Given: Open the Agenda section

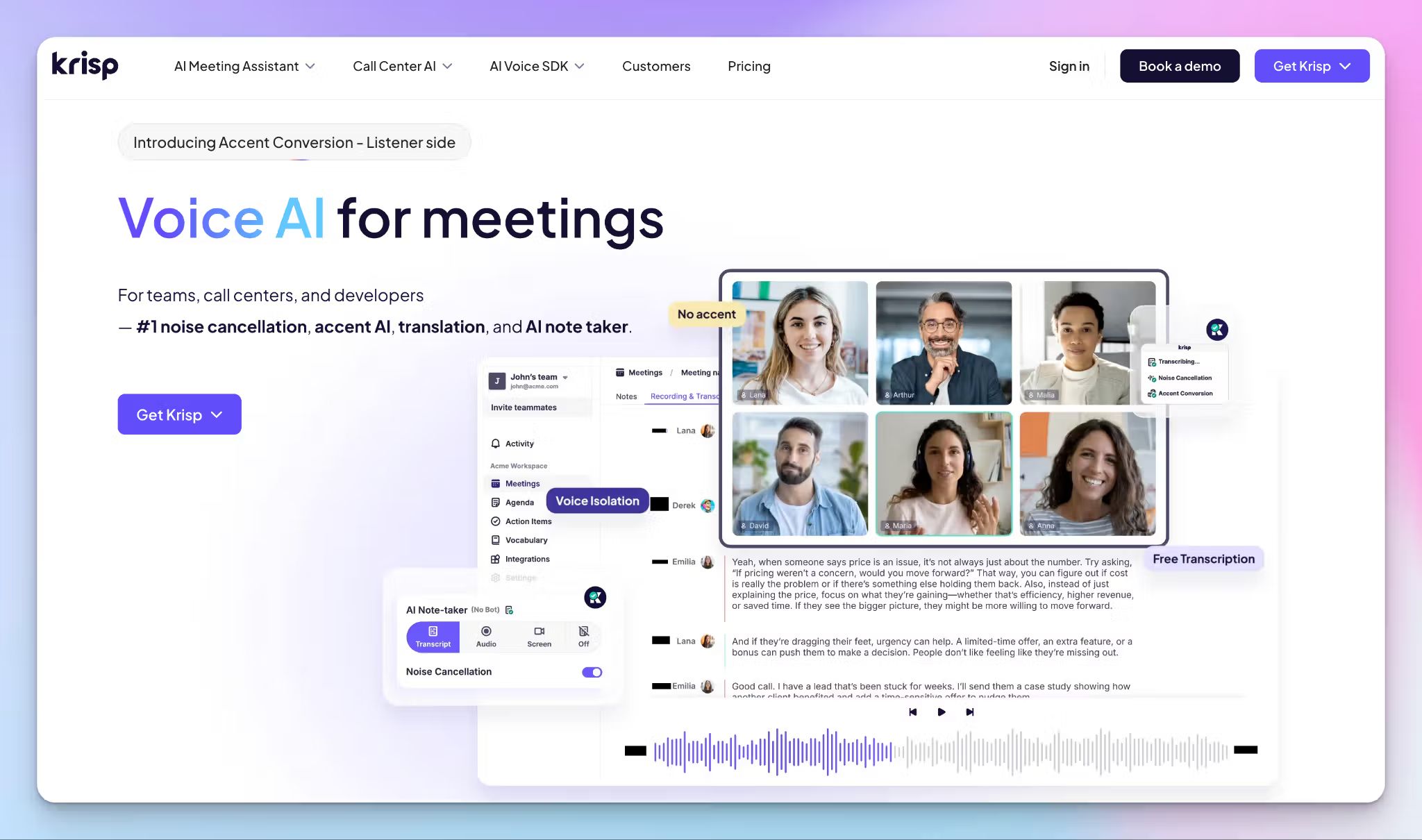Looking at the screenshot, I should coord(519,502).
